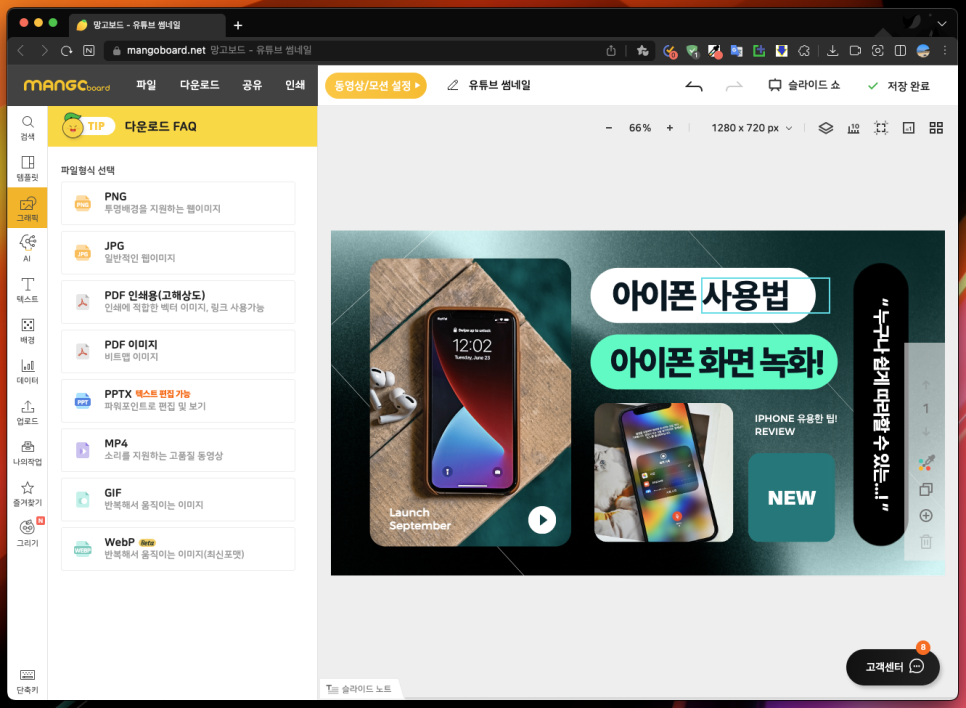Move slide up with the arrow
Screen dimensions: 966x708
926,385
